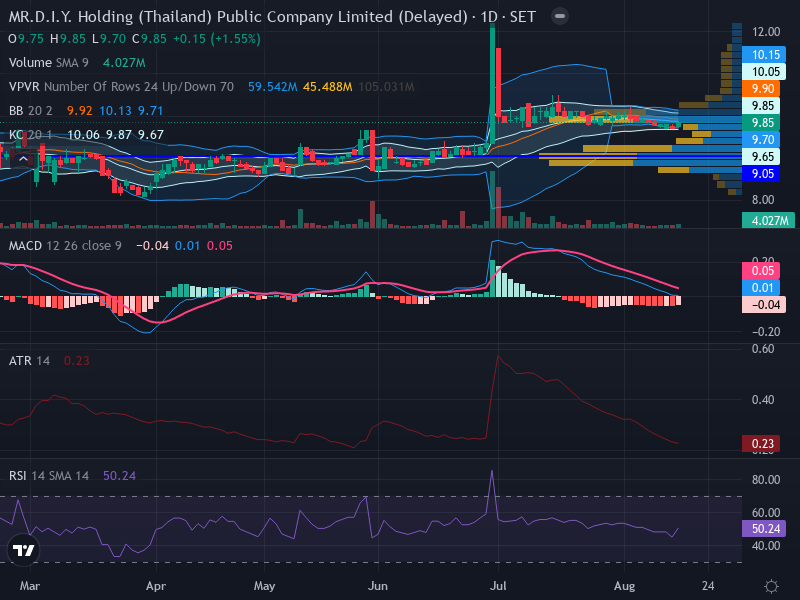800x600 pixels.
Task: Click the Aug marker on time axis
Action: pos(624,586)
